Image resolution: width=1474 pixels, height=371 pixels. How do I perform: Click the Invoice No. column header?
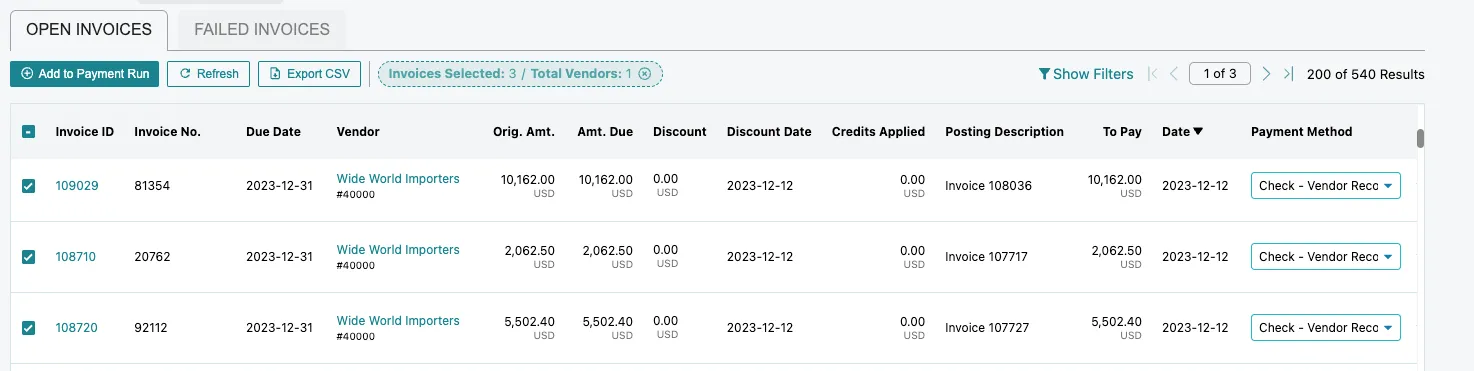click(x=168, y=132)
